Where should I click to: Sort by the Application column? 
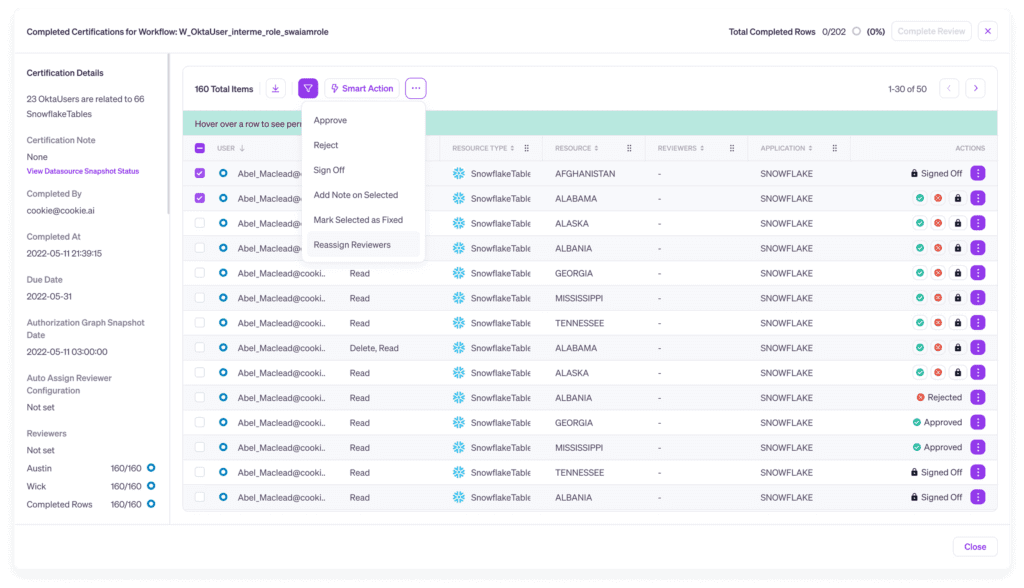(x=786, y=148)
